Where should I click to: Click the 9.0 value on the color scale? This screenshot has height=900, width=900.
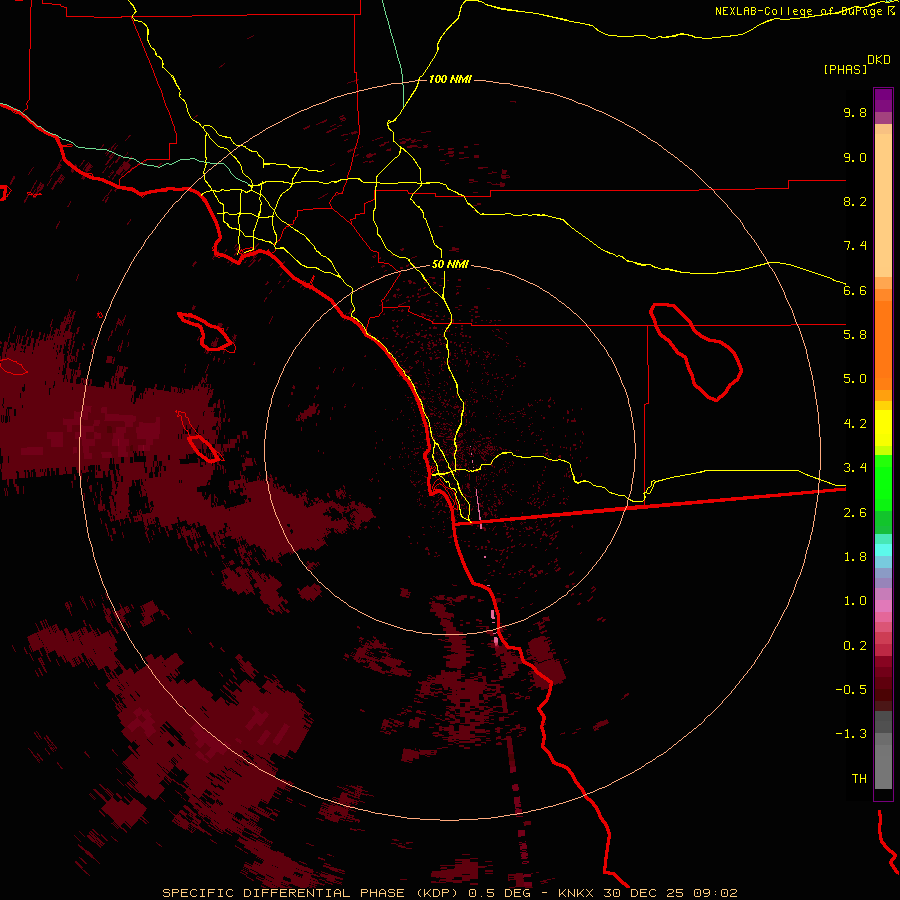855,157
